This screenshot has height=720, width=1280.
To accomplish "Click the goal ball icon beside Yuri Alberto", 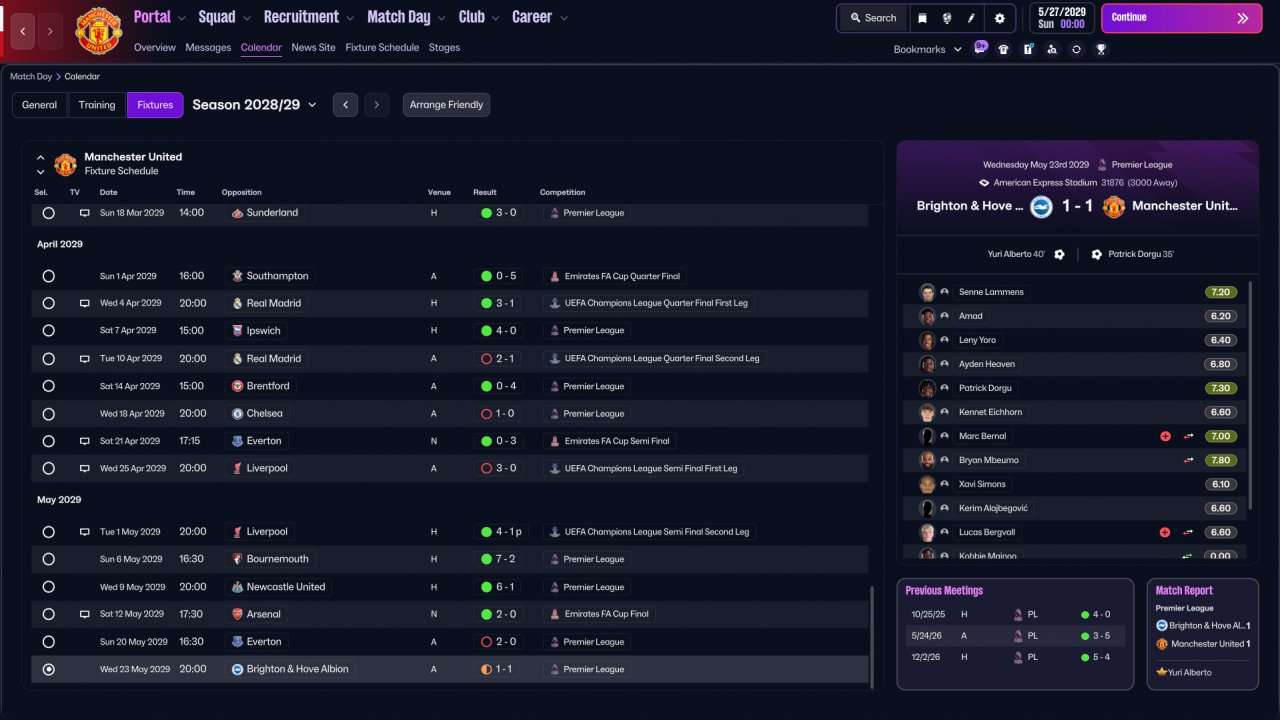I will [x=1059, y=254].
